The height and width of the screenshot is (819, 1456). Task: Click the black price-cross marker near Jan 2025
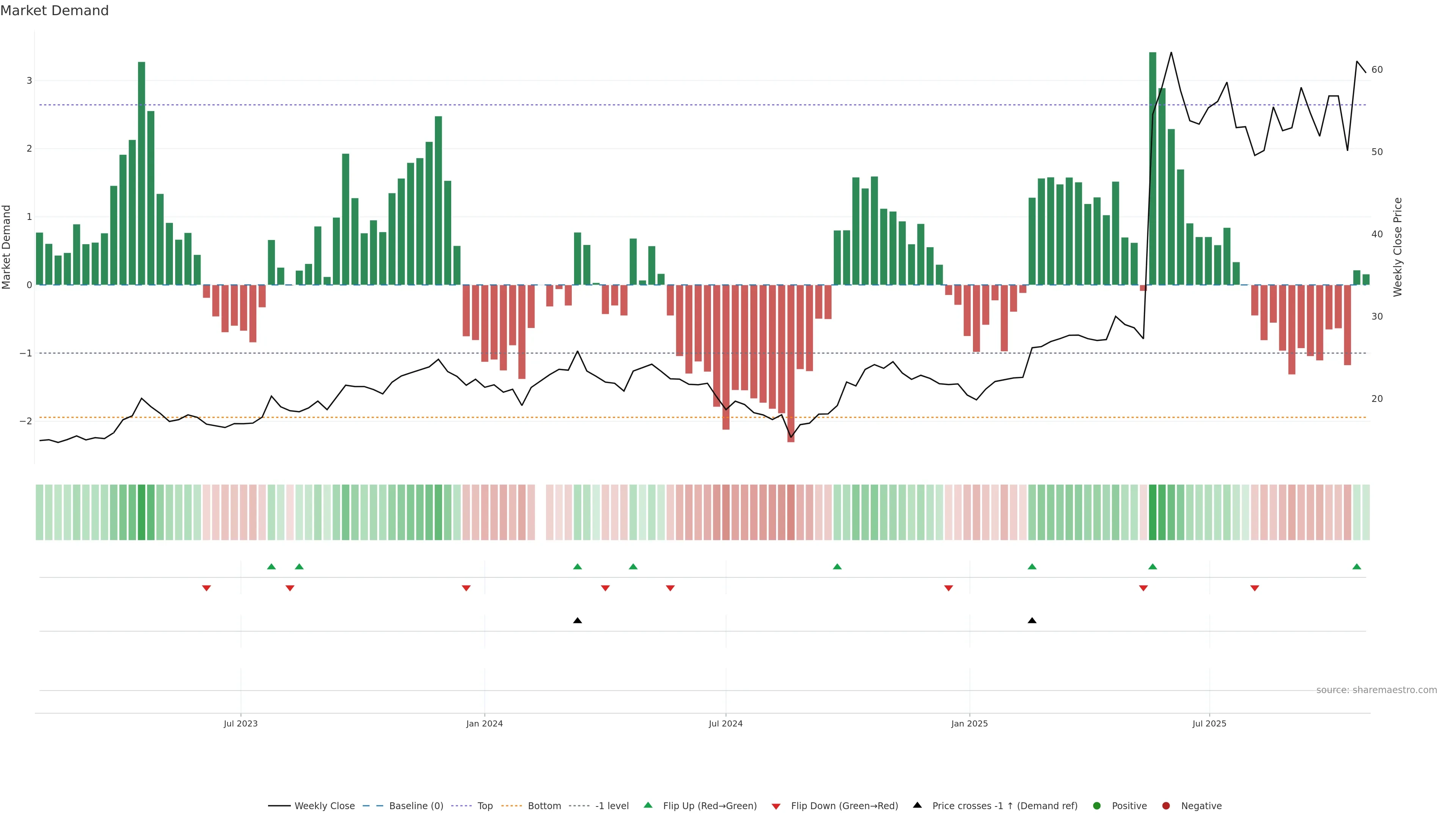1032,621
